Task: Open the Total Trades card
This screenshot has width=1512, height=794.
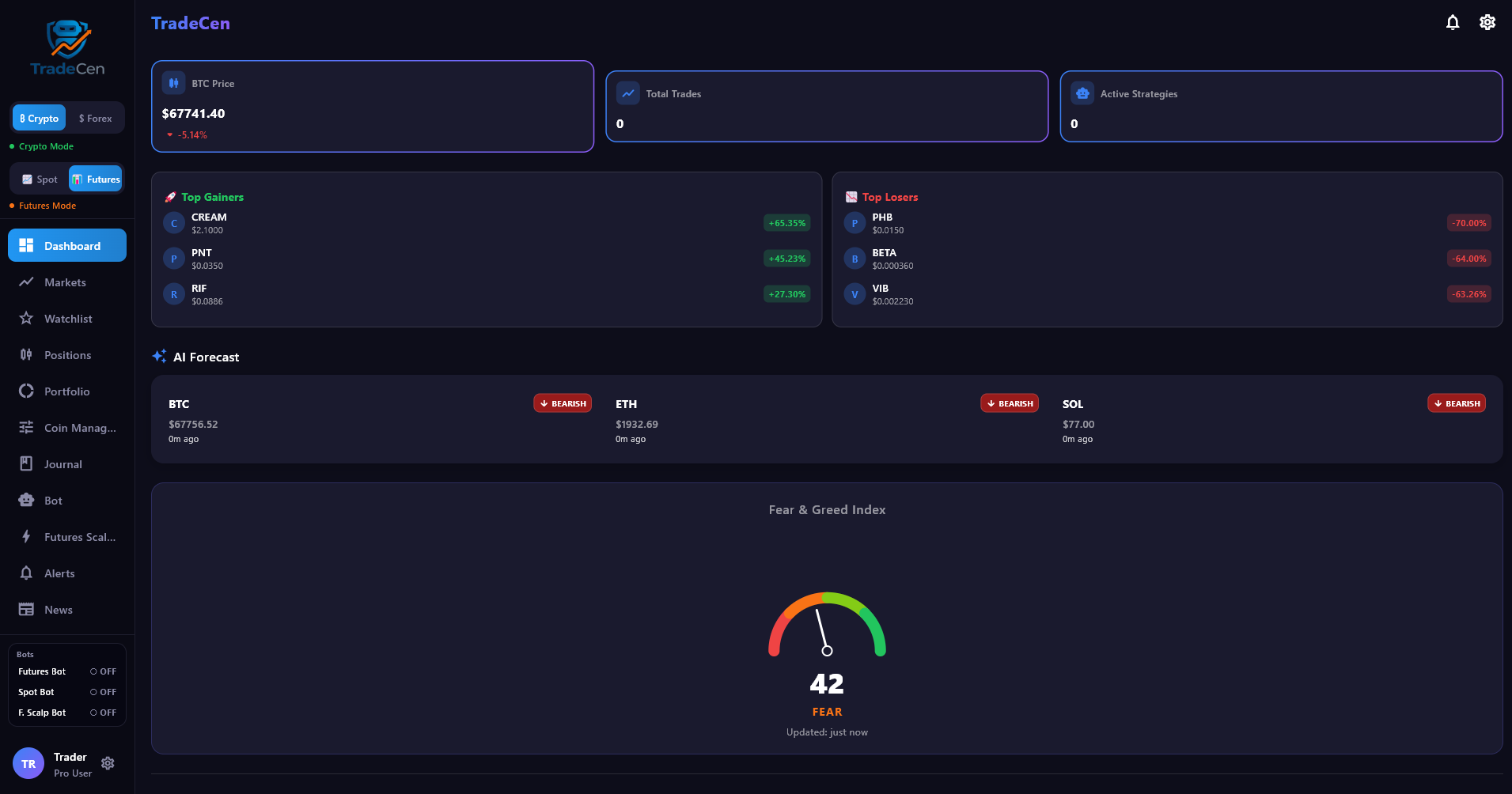Action: coord(827,106)
